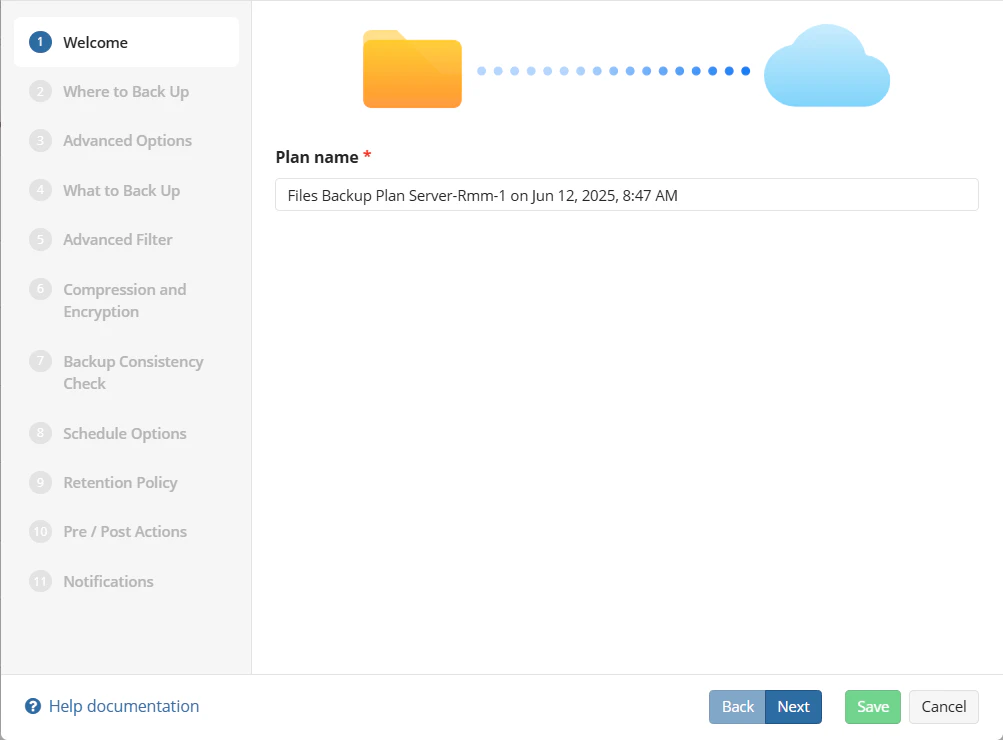Image resolution: width=1003 pixels, height=740 pixels.
Task: Click the step 11 circle beside Notifications
Action: coord(40,581)
